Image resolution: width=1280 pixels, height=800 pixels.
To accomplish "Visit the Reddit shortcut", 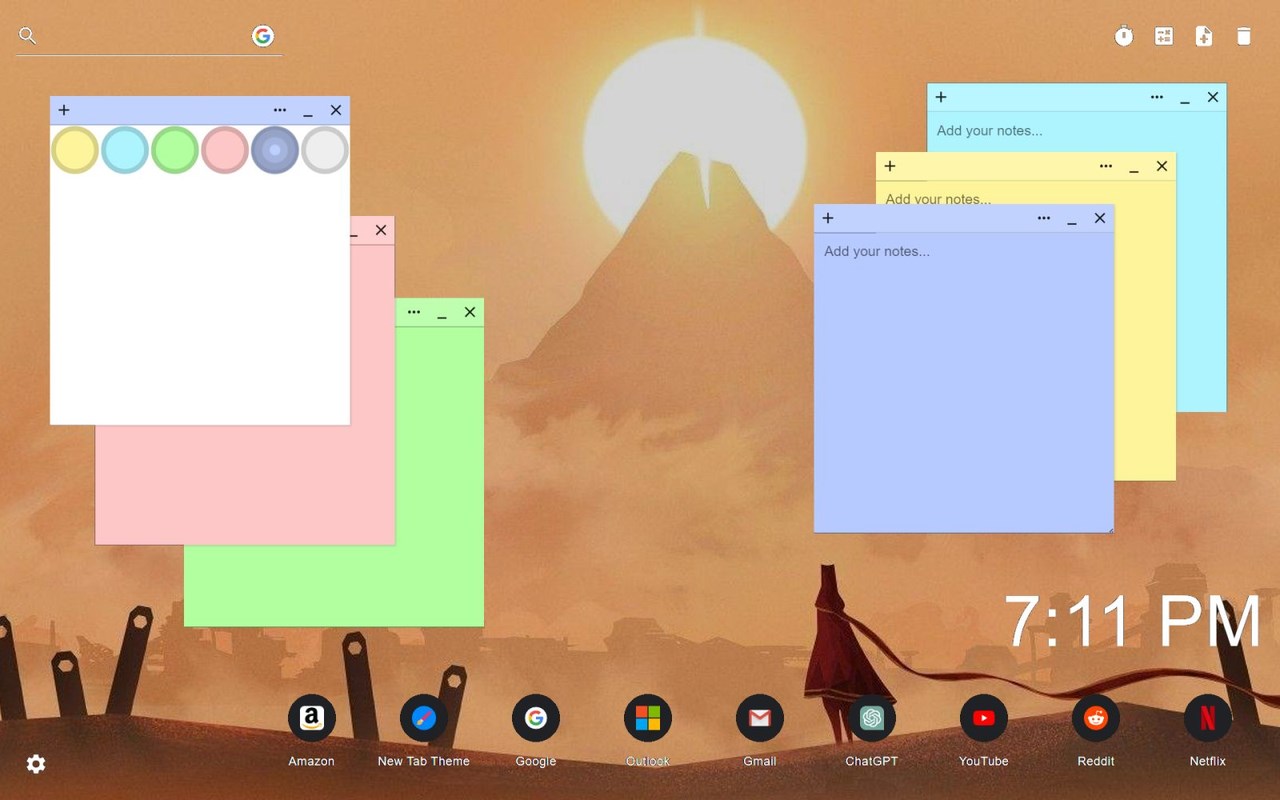I will click(1096, 718).
